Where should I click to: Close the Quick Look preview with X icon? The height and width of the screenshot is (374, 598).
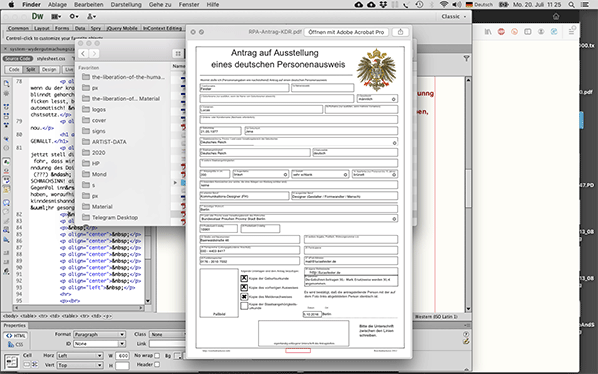coord(193,32)
